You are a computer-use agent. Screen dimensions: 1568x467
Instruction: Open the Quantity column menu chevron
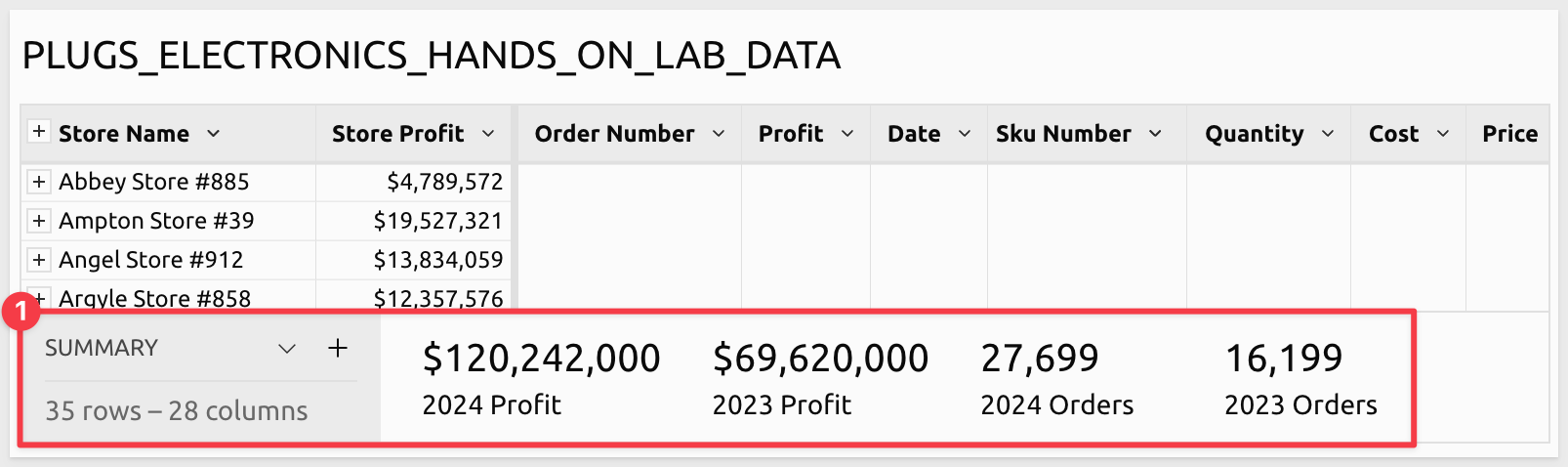click(1328, 134)
